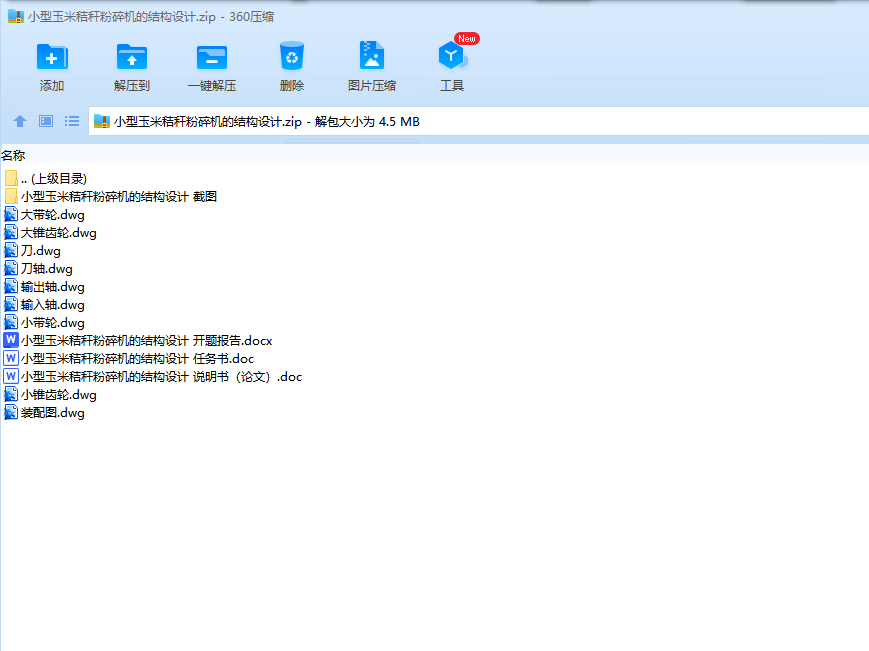869x651 pixels.
Task: Click the red New badge
Action: coord(467,38)
